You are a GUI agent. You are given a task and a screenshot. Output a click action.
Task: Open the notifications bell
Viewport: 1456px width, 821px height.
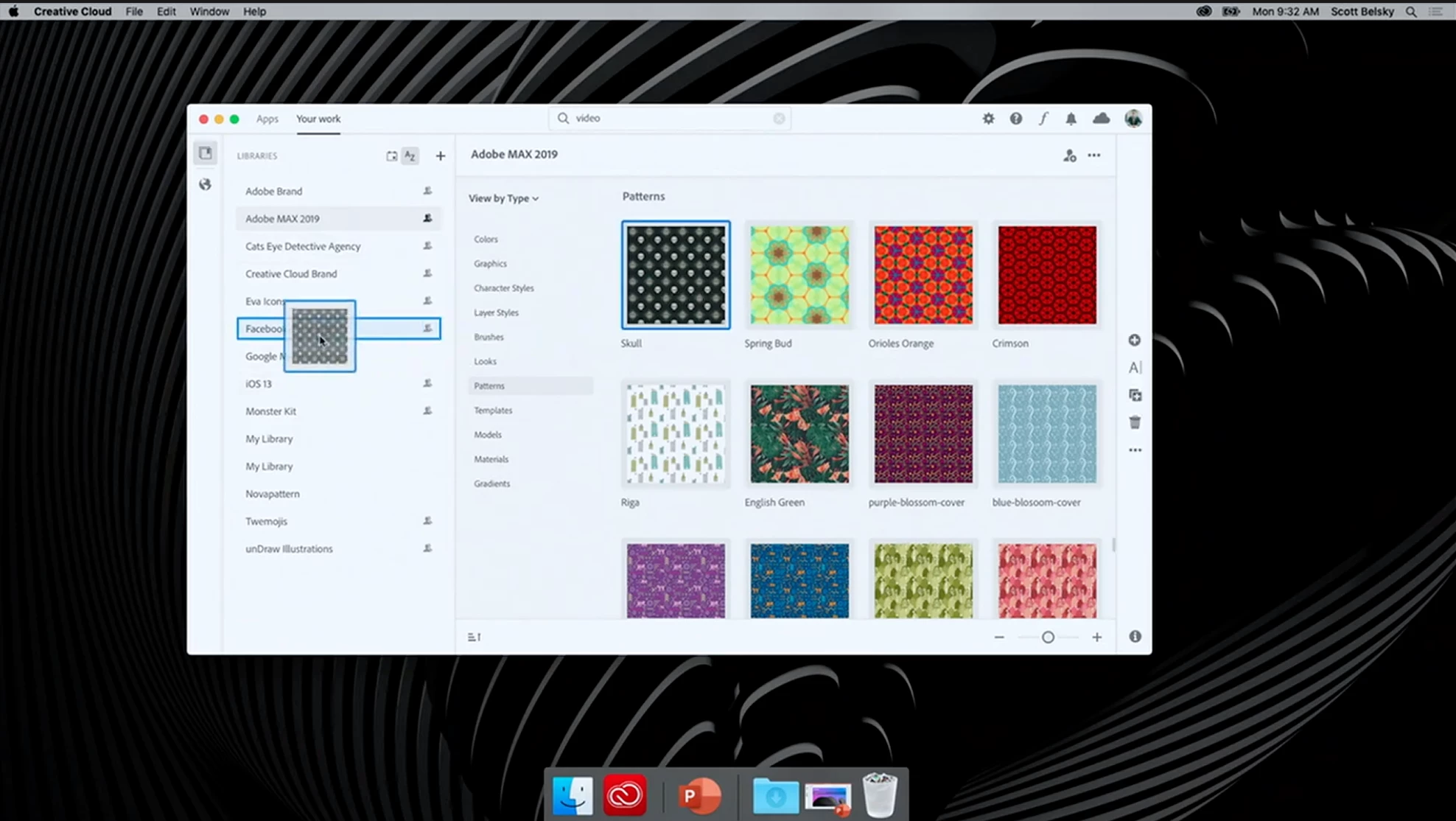(x=1071, y=119)
